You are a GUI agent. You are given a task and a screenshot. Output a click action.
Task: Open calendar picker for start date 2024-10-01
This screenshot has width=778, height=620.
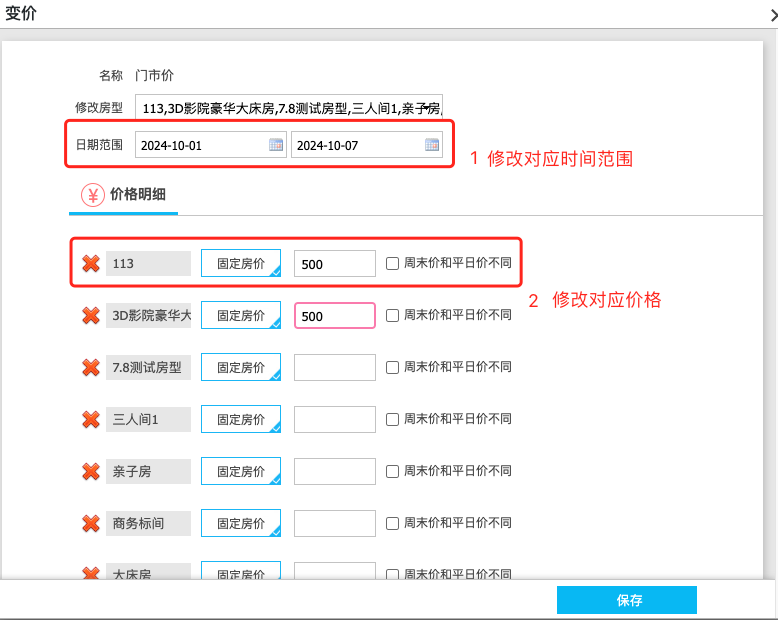pyautogui.click(x=276, y=145)
